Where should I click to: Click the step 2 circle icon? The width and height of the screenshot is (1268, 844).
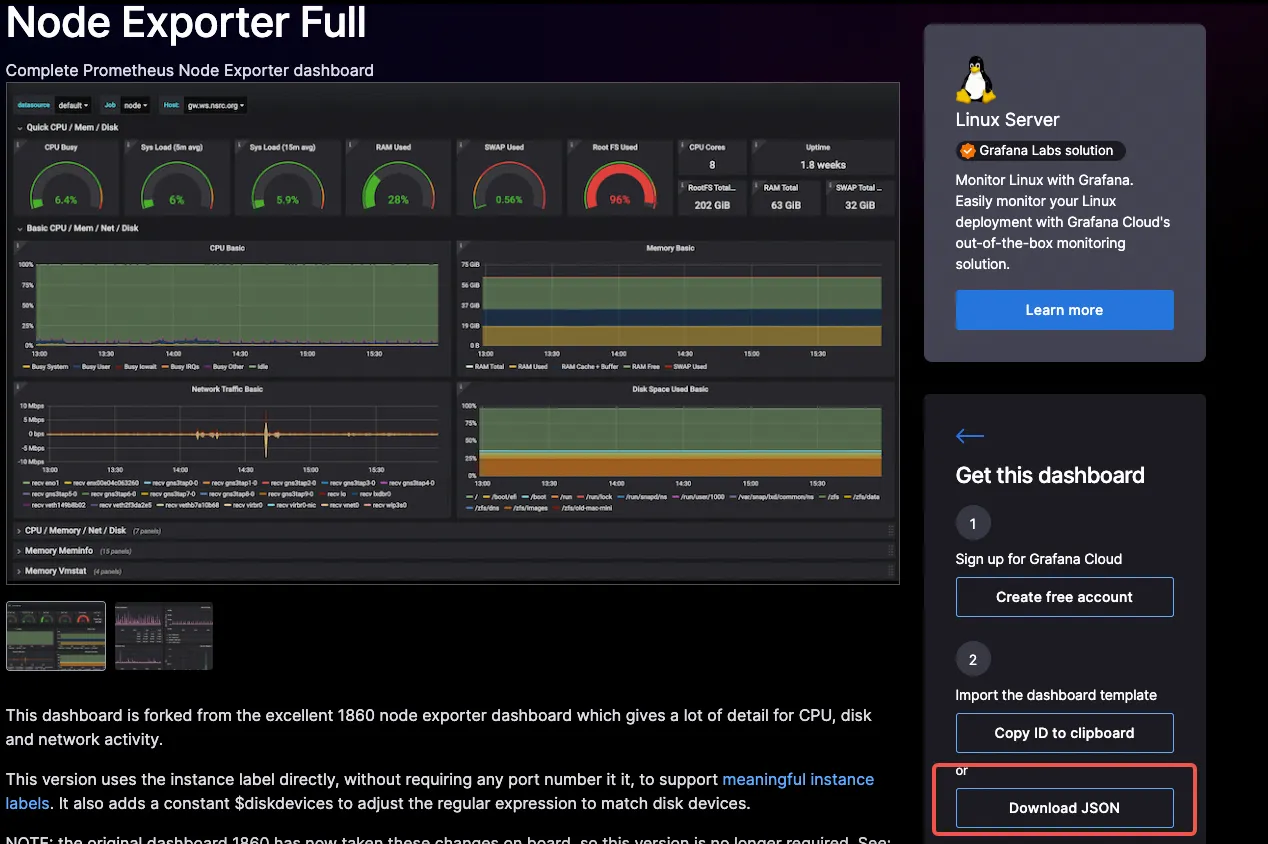point(972,659)
